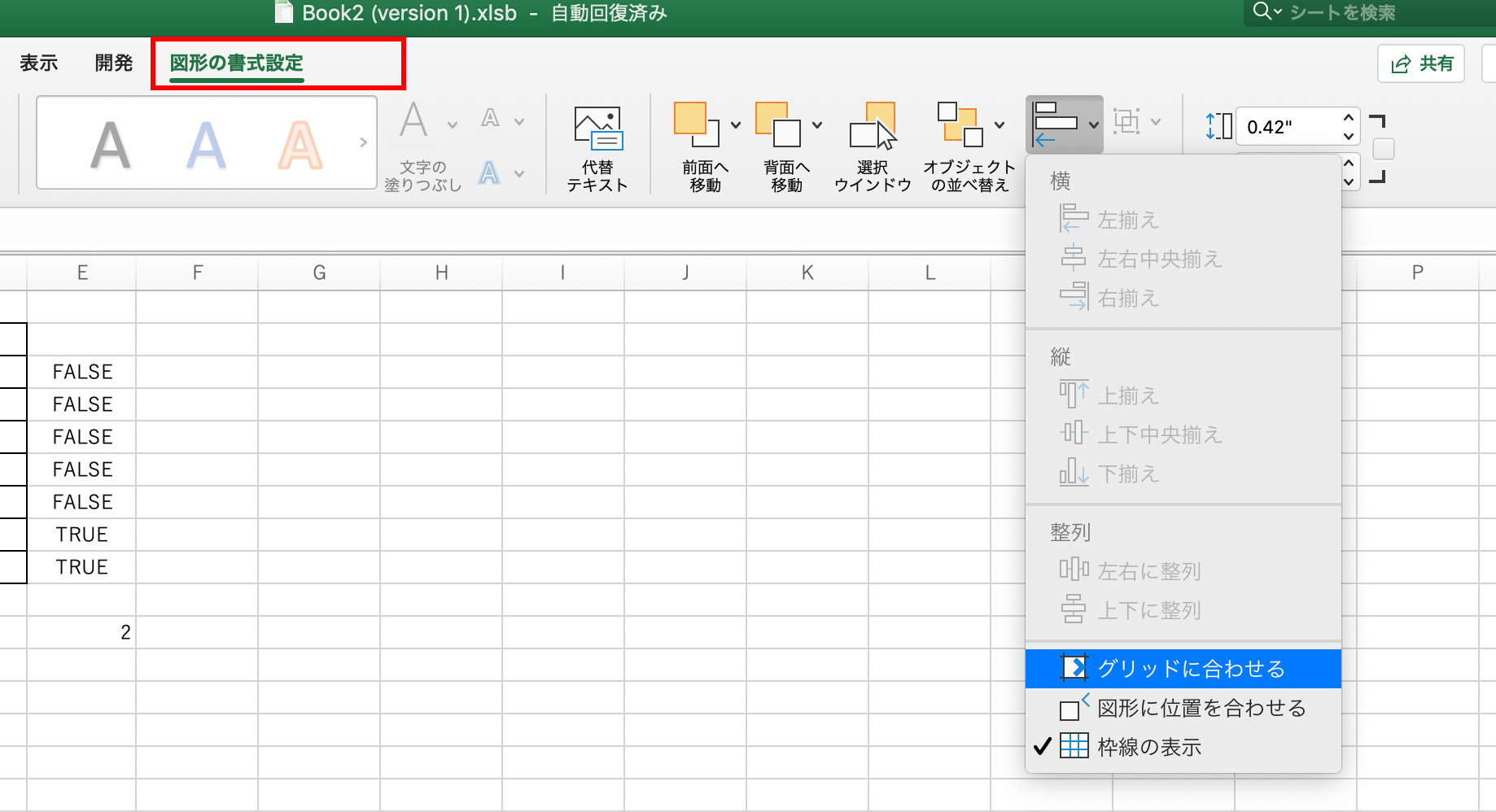
Task: Select column header F
Action: [x=197, y=273]
